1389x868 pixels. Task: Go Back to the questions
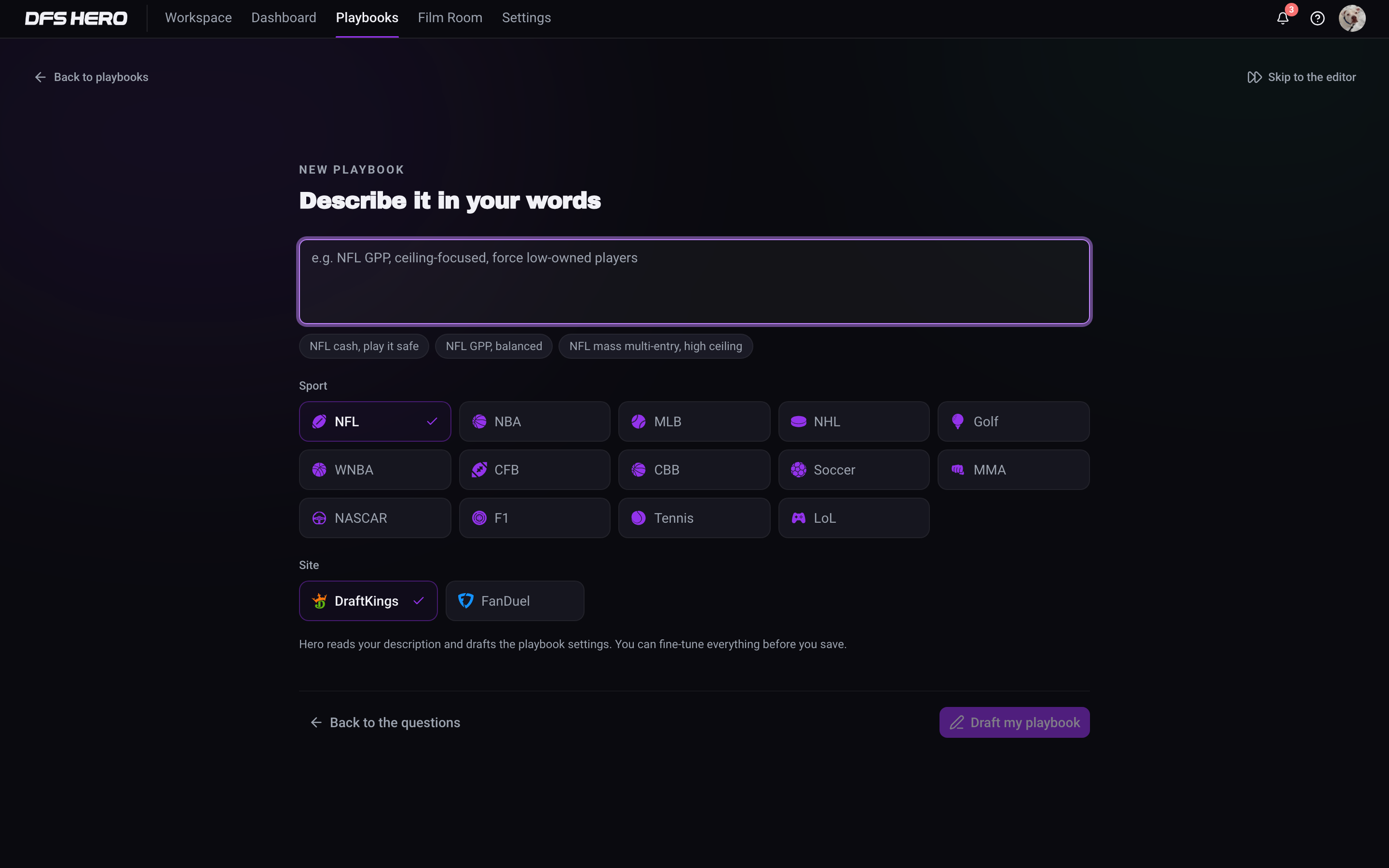coord(385,722)
